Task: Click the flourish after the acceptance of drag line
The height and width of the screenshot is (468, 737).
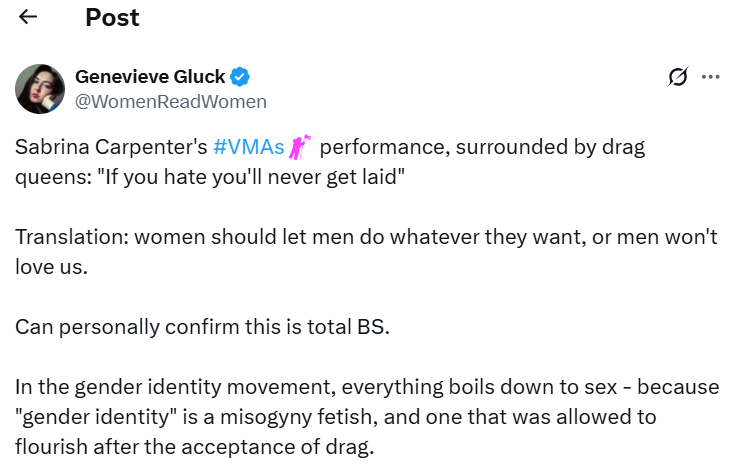Action: [195, 447]
